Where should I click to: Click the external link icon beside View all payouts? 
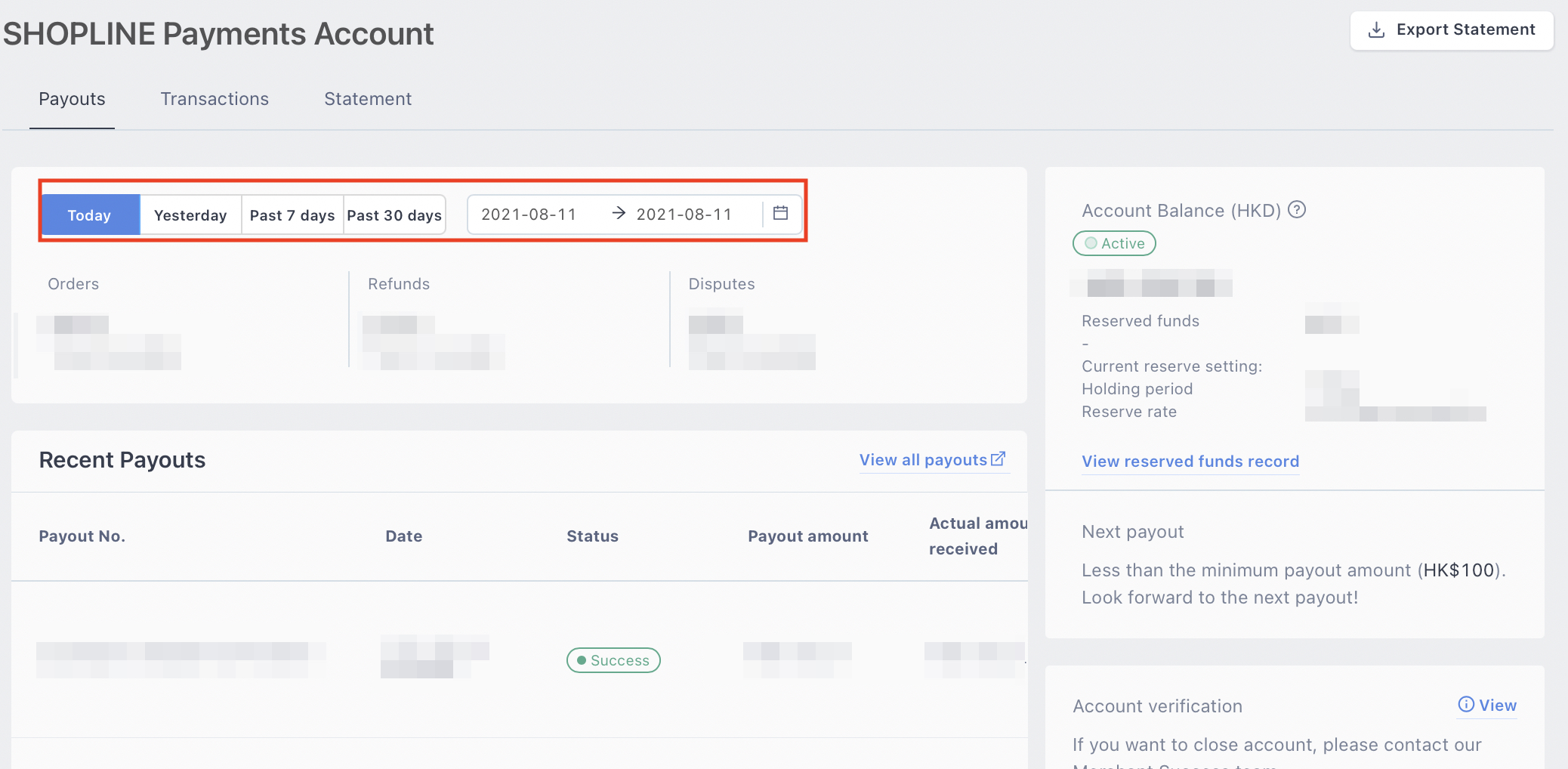coord(999,459)
